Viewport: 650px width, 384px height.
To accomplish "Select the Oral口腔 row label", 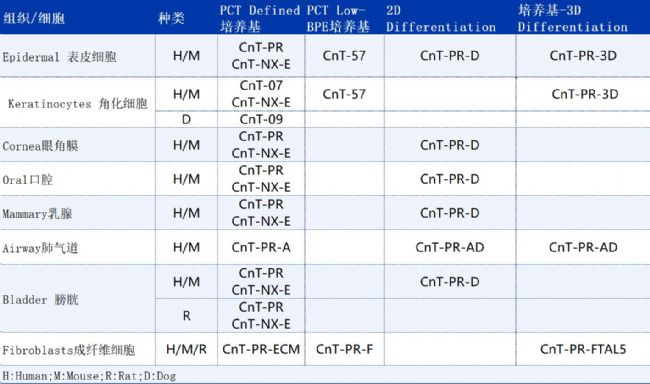I will 28,180.
